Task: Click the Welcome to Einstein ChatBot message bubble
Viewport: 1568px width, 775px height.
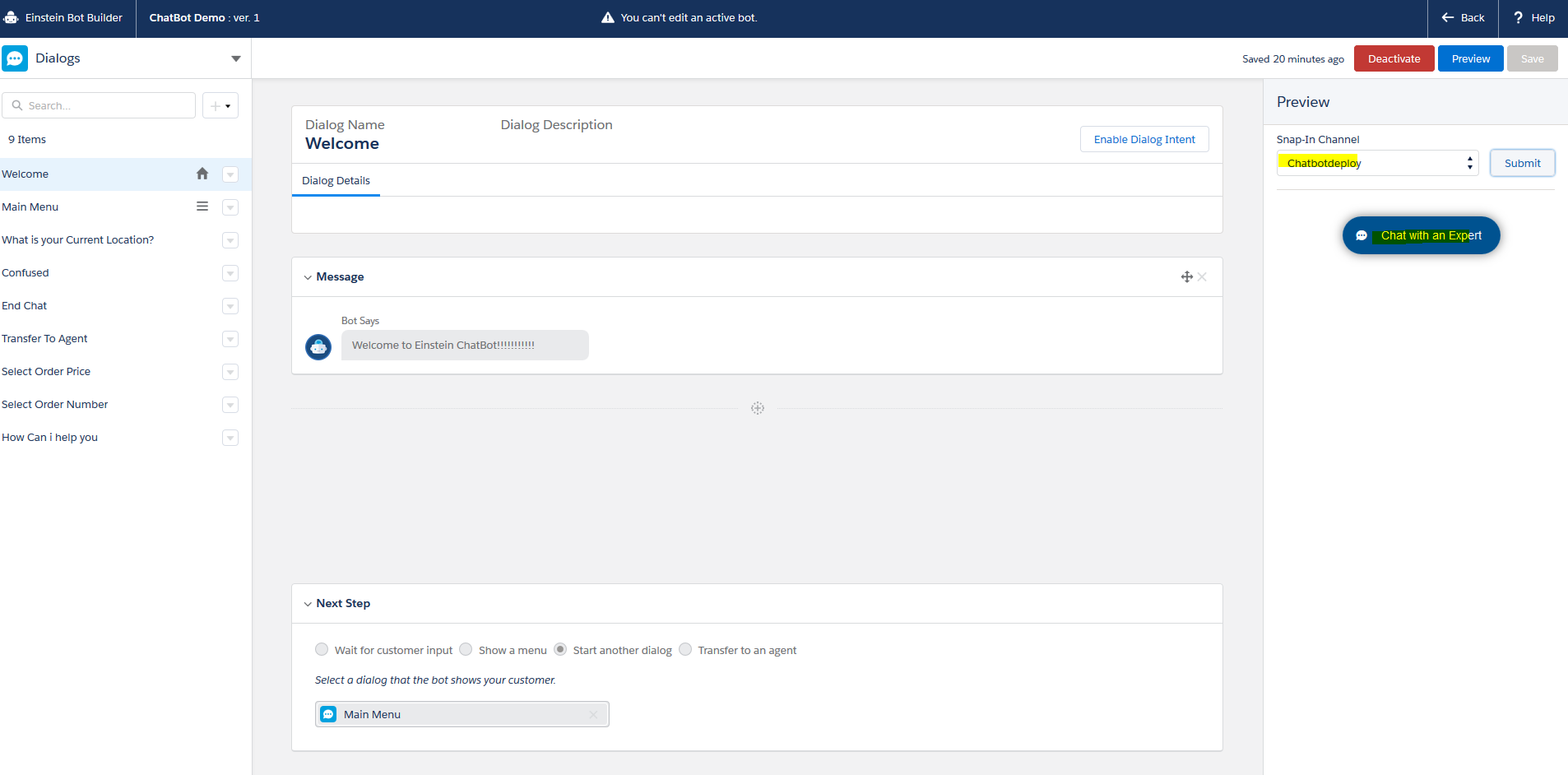Action: point(465,345)
